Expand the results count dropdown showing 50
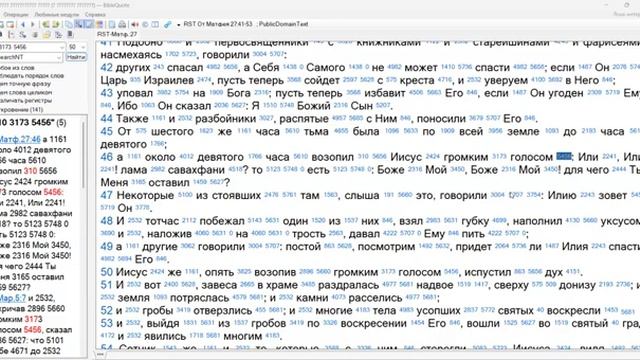The image size is (640, 360). pyautogui.click(x=83, y=47)
